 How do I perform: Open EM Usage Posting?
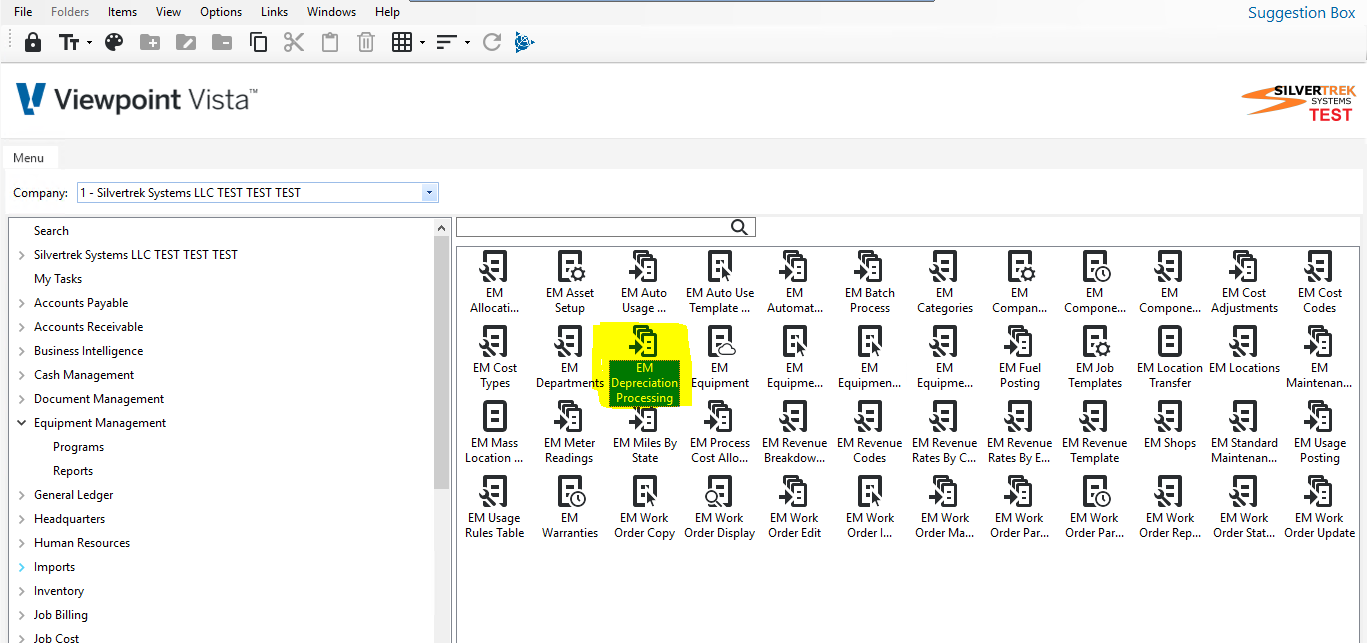tap(1320, 433)
